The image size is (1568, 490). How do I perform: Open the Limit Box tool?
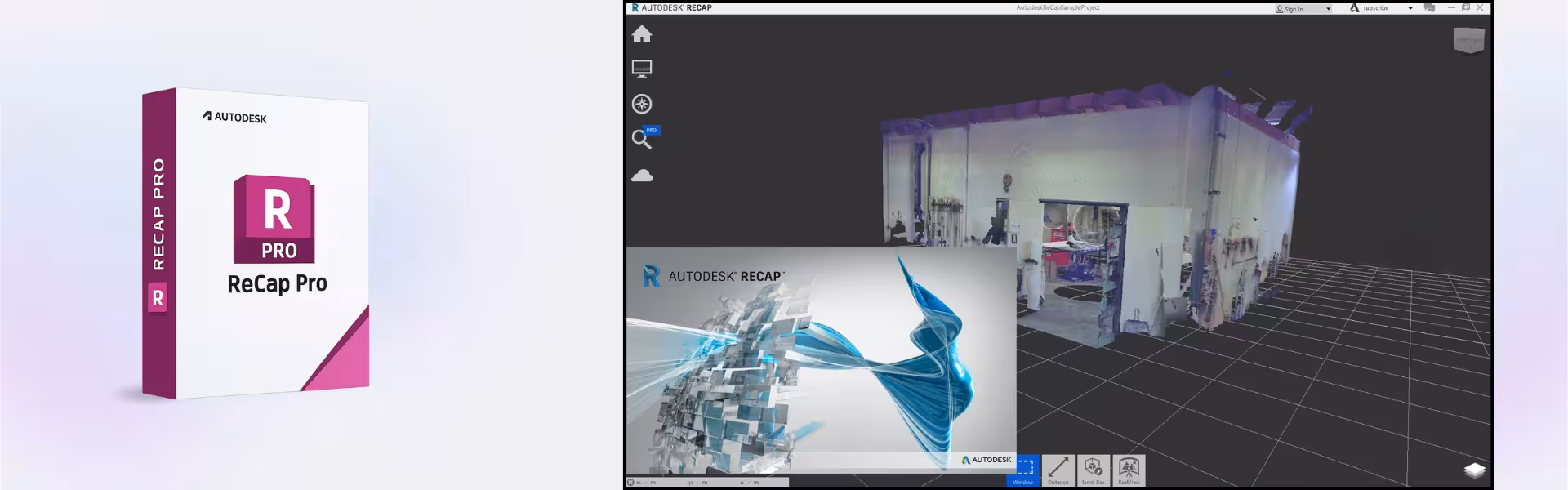point(1094,470)
